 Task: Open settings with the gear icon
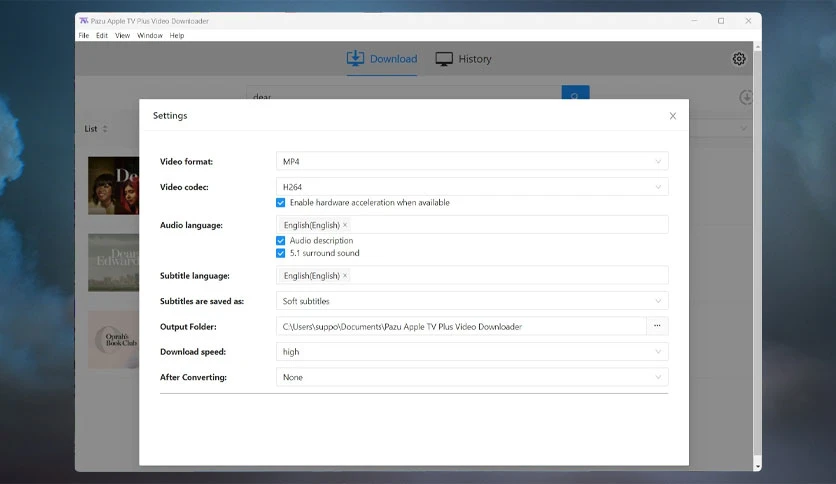pos(738,59)
